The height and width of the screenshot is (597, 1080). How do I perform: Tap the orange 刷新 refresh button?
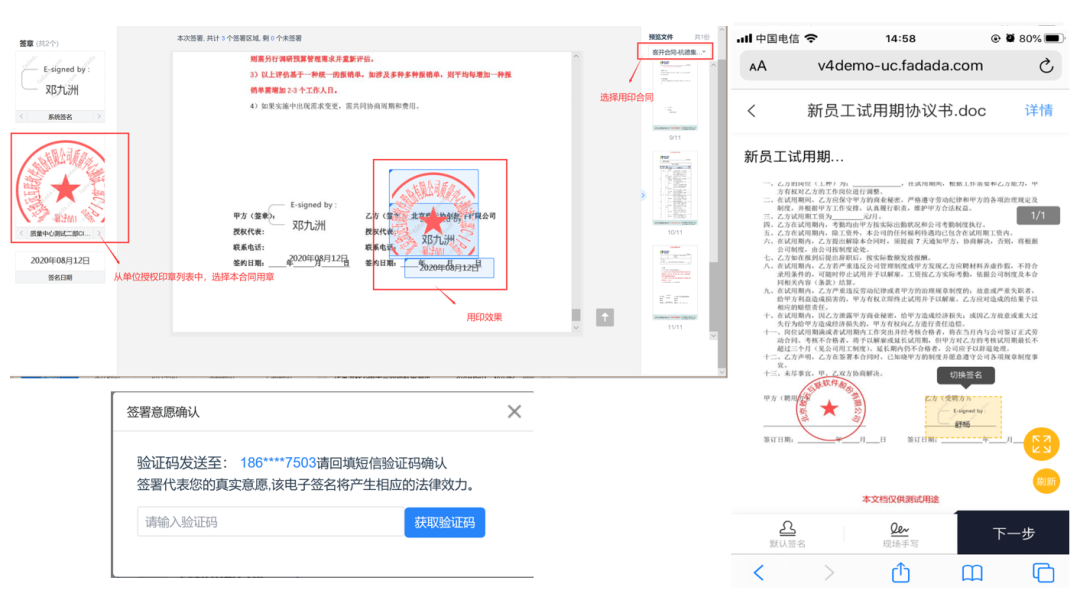pyautogui.click(x=1046, y=481)
